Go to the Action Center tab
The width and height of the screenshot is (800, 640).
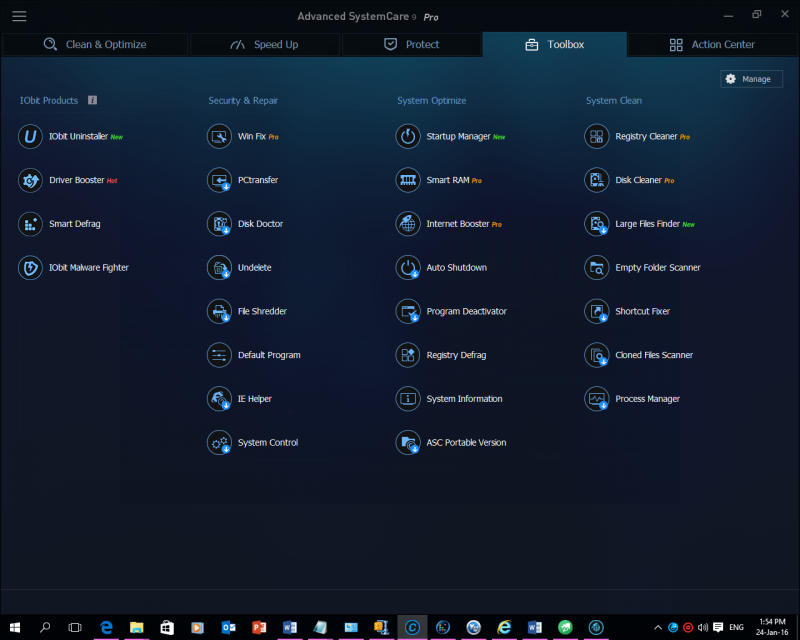tap(712, 44)
